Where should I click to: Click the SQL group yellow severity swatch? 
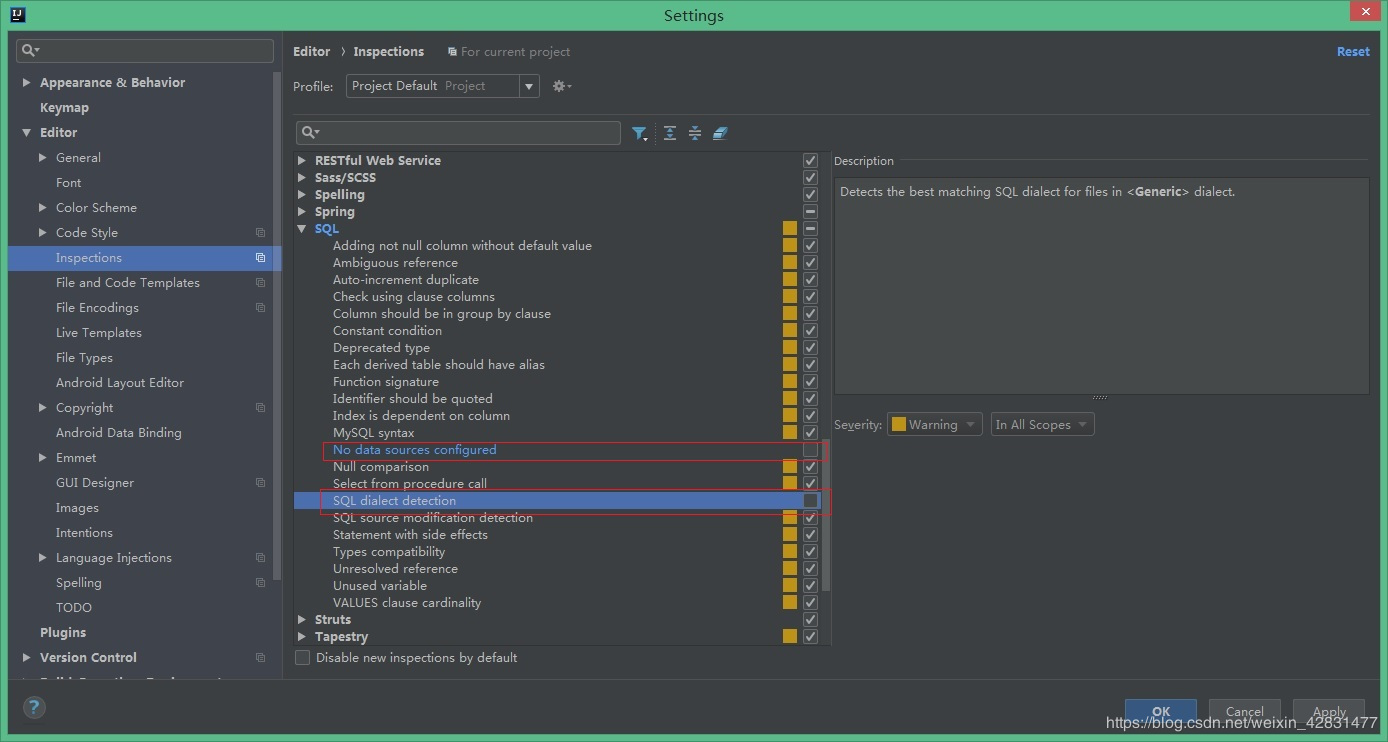(790, 229)
